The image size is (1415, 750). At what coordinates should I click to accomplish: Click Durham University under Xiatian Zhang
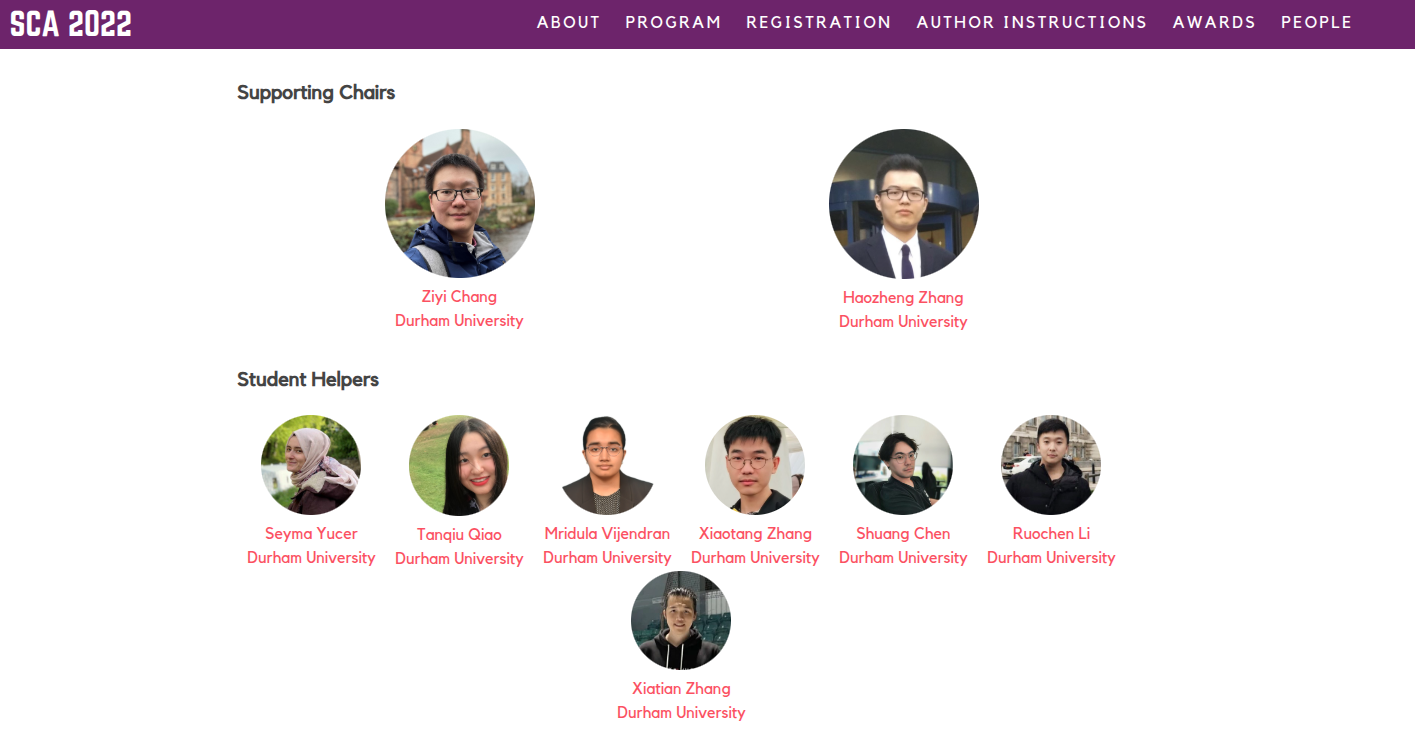pos(681,713)
